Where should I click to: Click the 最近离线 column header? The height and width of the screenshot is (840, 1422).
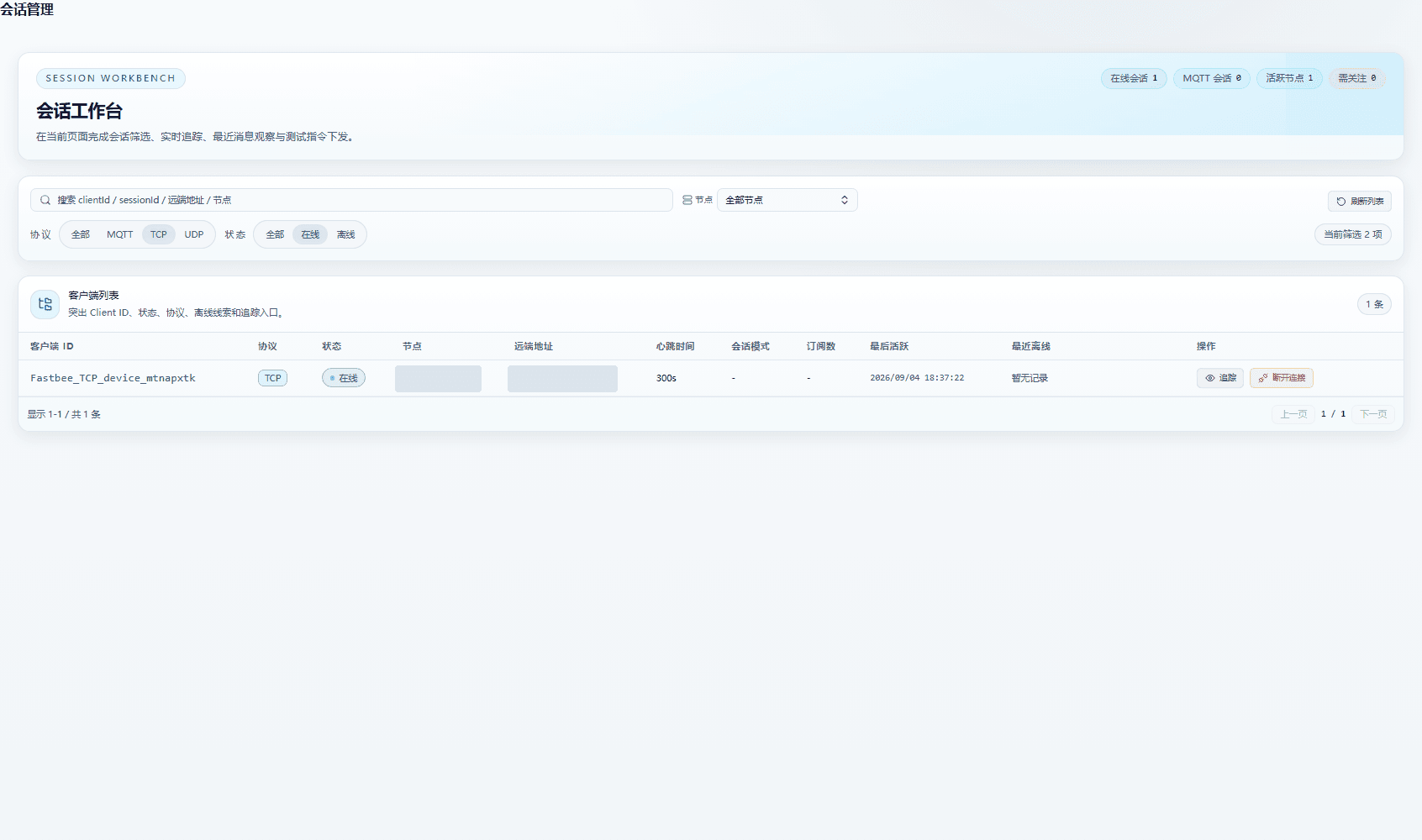[x=1031, y=346]
